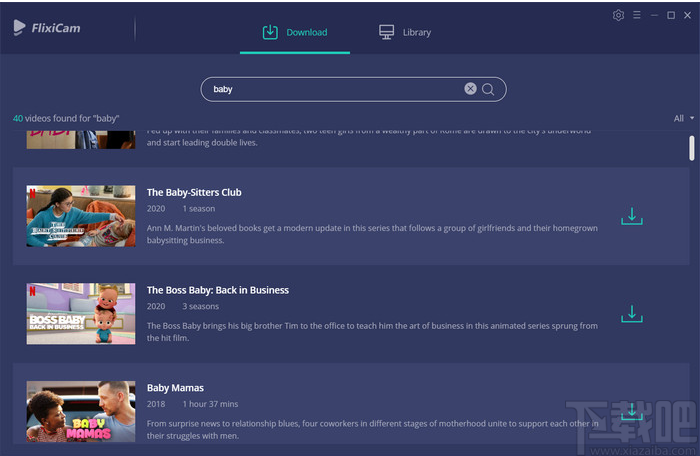700x456 pixels.
Task: Click '3 seasons' under Boss Baby
Action: [x=200, y=306]
